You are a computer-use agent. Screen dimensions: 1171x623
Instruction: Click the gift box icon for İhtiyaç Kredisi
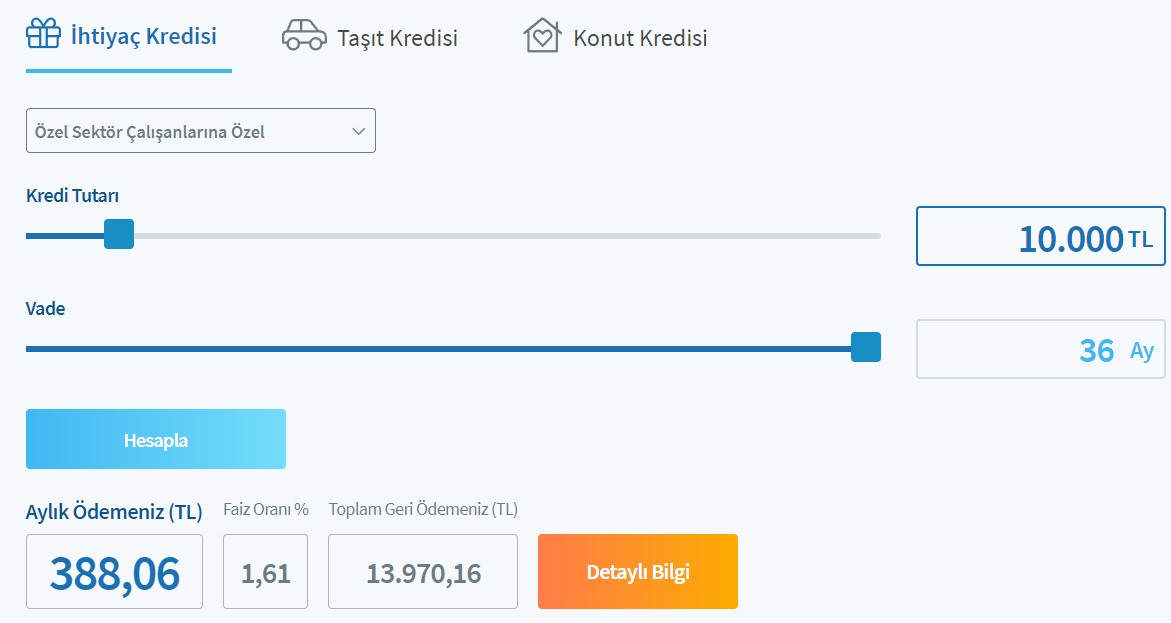click(x=43, y=34)
